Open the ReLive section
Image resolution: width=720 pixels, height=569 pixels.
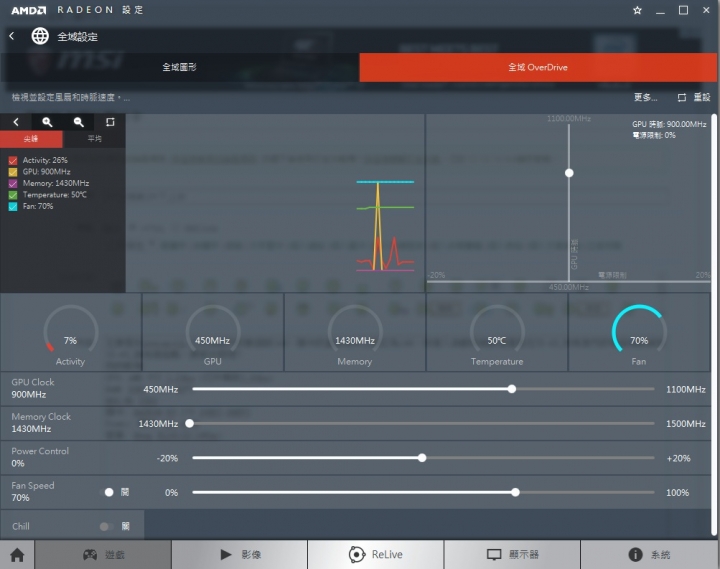point(376,555)
